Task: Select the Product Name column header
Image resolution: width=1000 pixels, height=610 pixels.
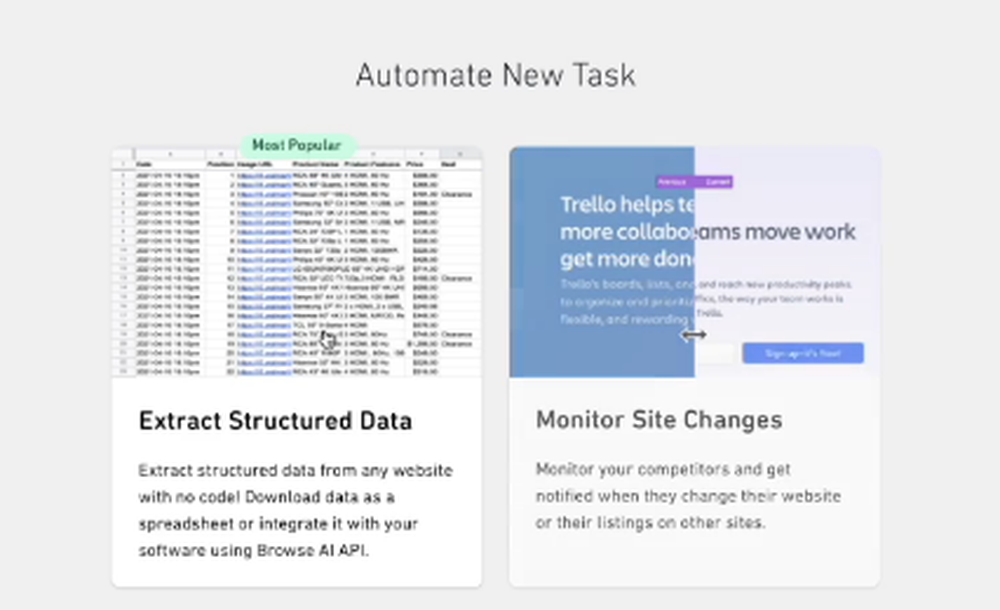Action: tap(318, 164)
